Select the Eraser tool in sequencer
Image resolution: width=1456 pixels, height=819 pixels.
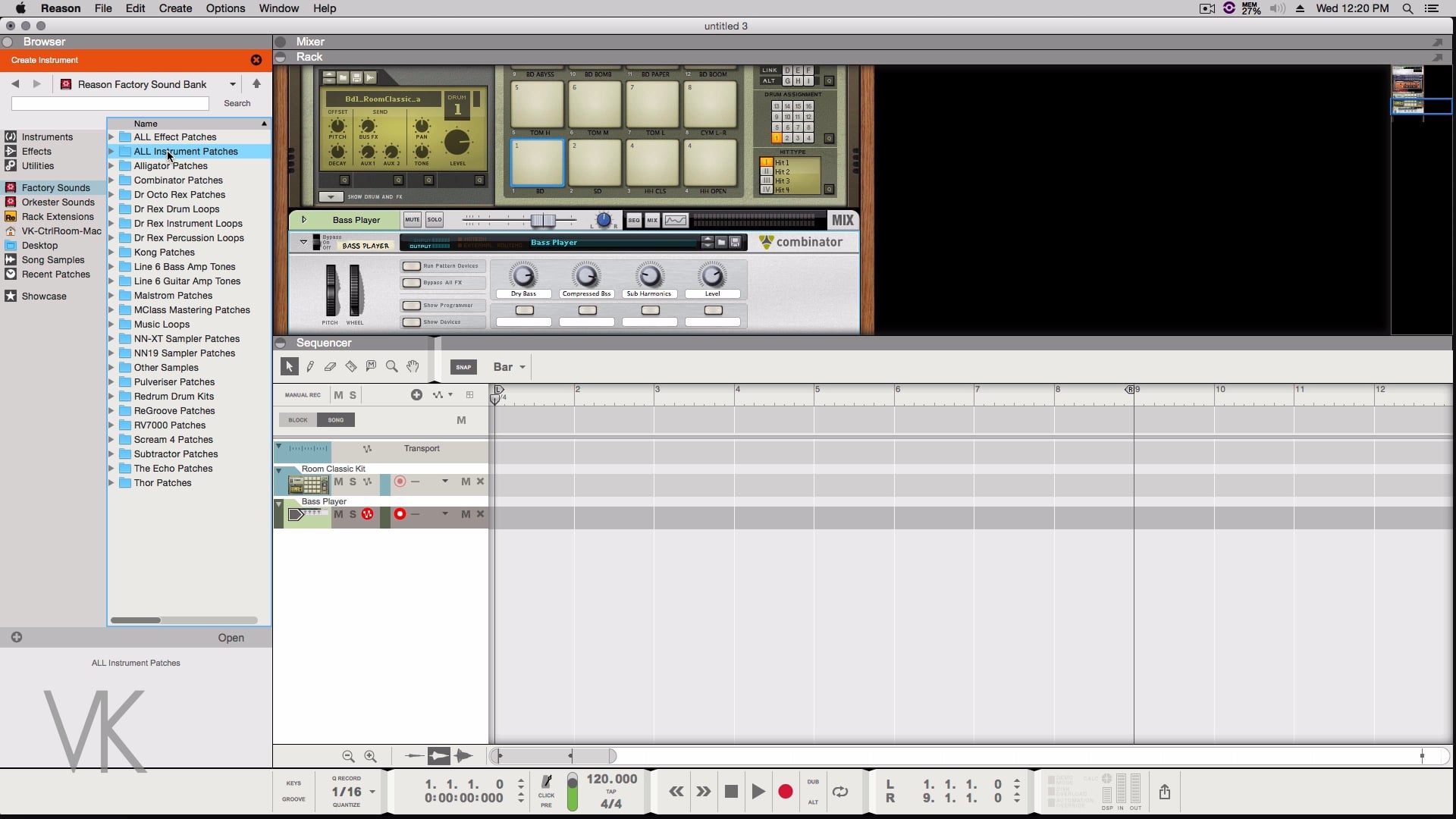(330, 367)
